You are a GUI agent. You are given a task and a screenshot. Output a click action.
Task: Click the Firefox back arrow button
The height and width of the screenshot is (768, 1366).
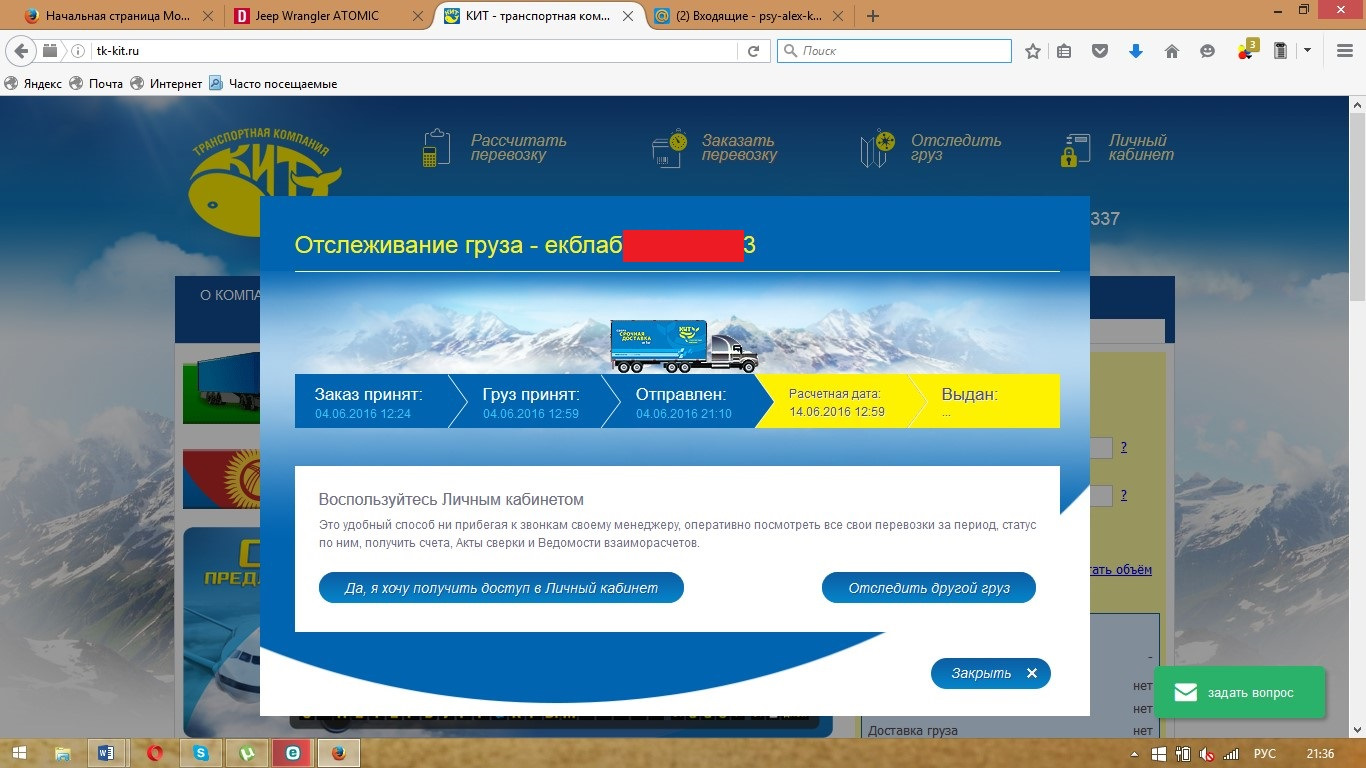(22, 51)
